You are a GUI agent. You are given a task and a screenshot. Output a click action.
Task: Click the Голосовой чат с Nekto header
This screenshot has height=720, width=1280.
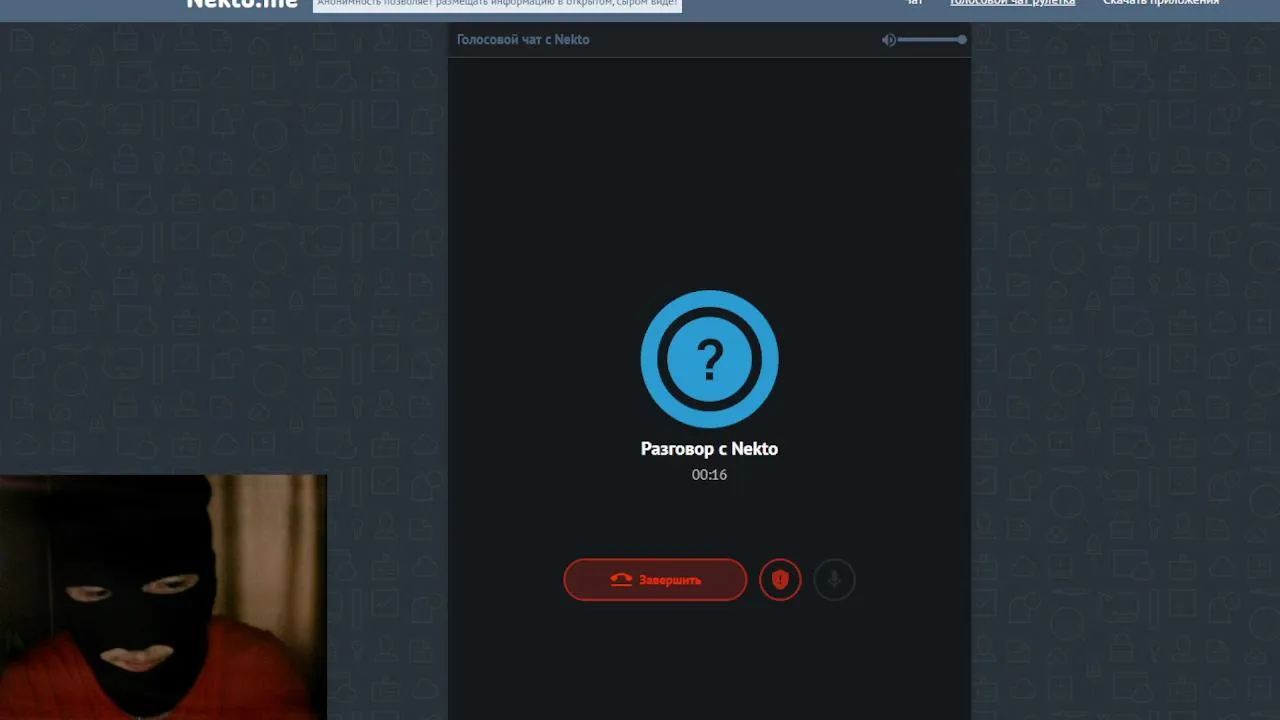tap(523, 40)
